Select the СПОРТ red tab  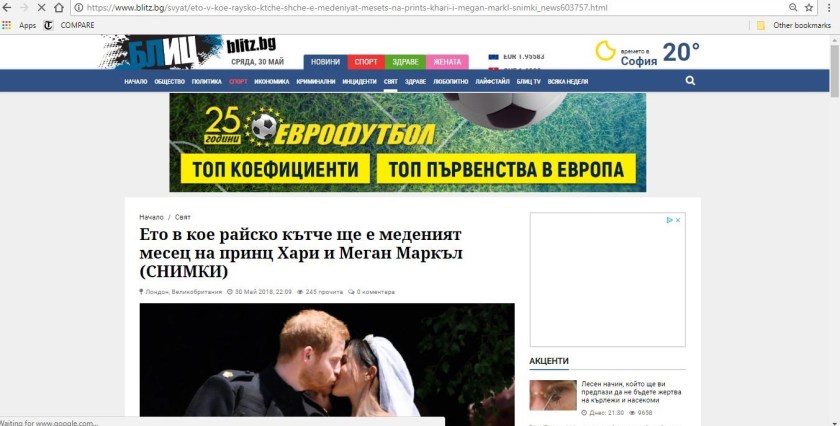366,62
